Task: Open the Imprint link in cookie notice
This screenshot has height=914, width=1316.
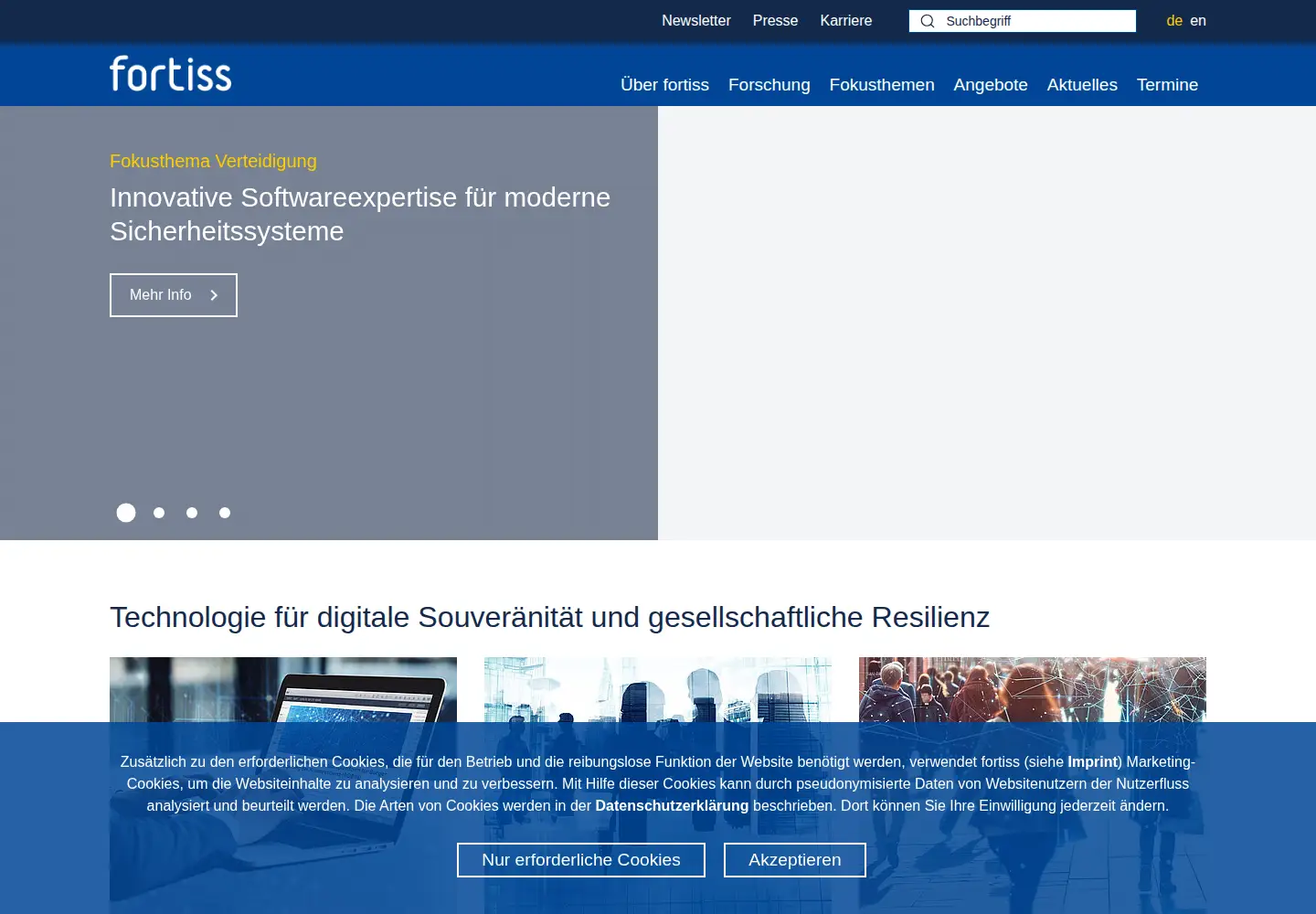Action: pos(1093,761)
